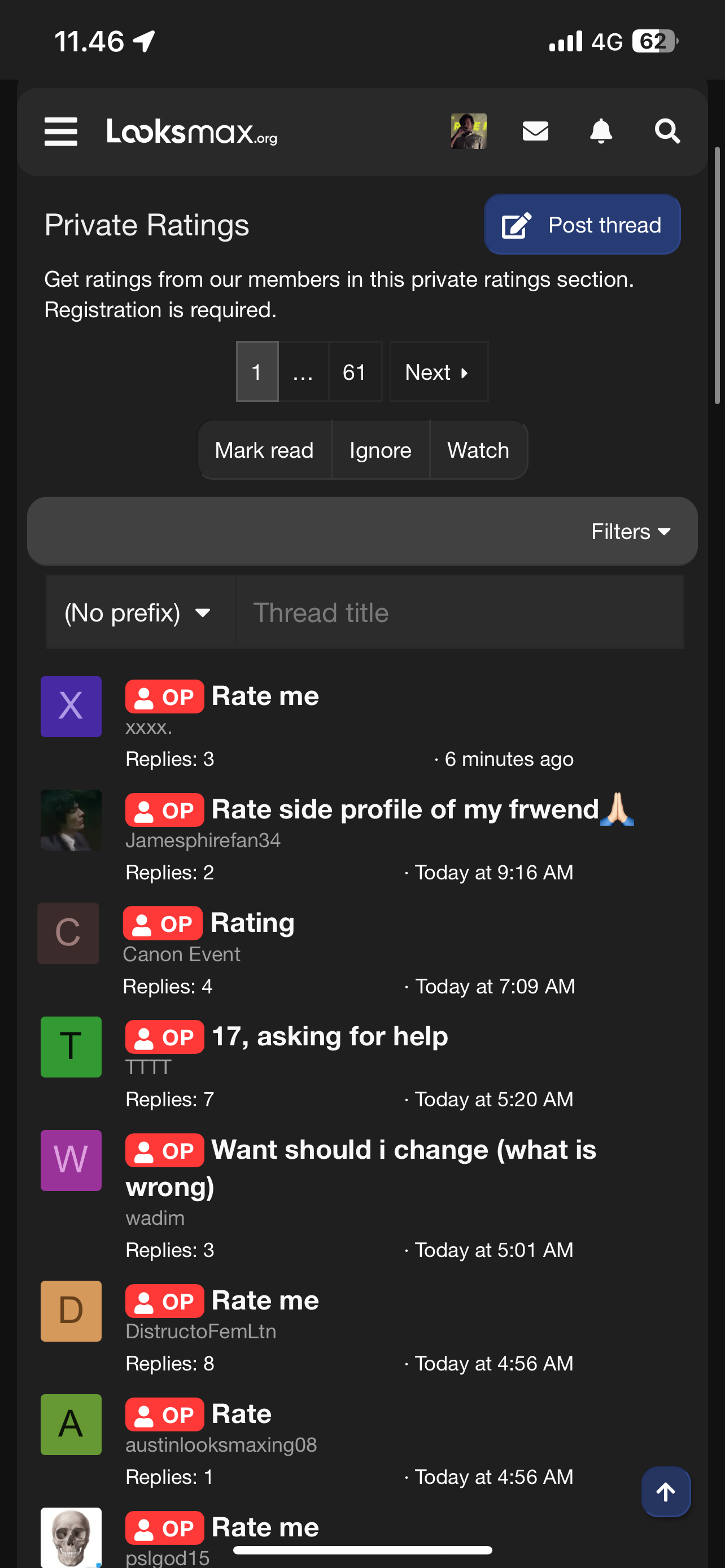
Task: Toggle Watch for this forum
Action: point(478,450)
